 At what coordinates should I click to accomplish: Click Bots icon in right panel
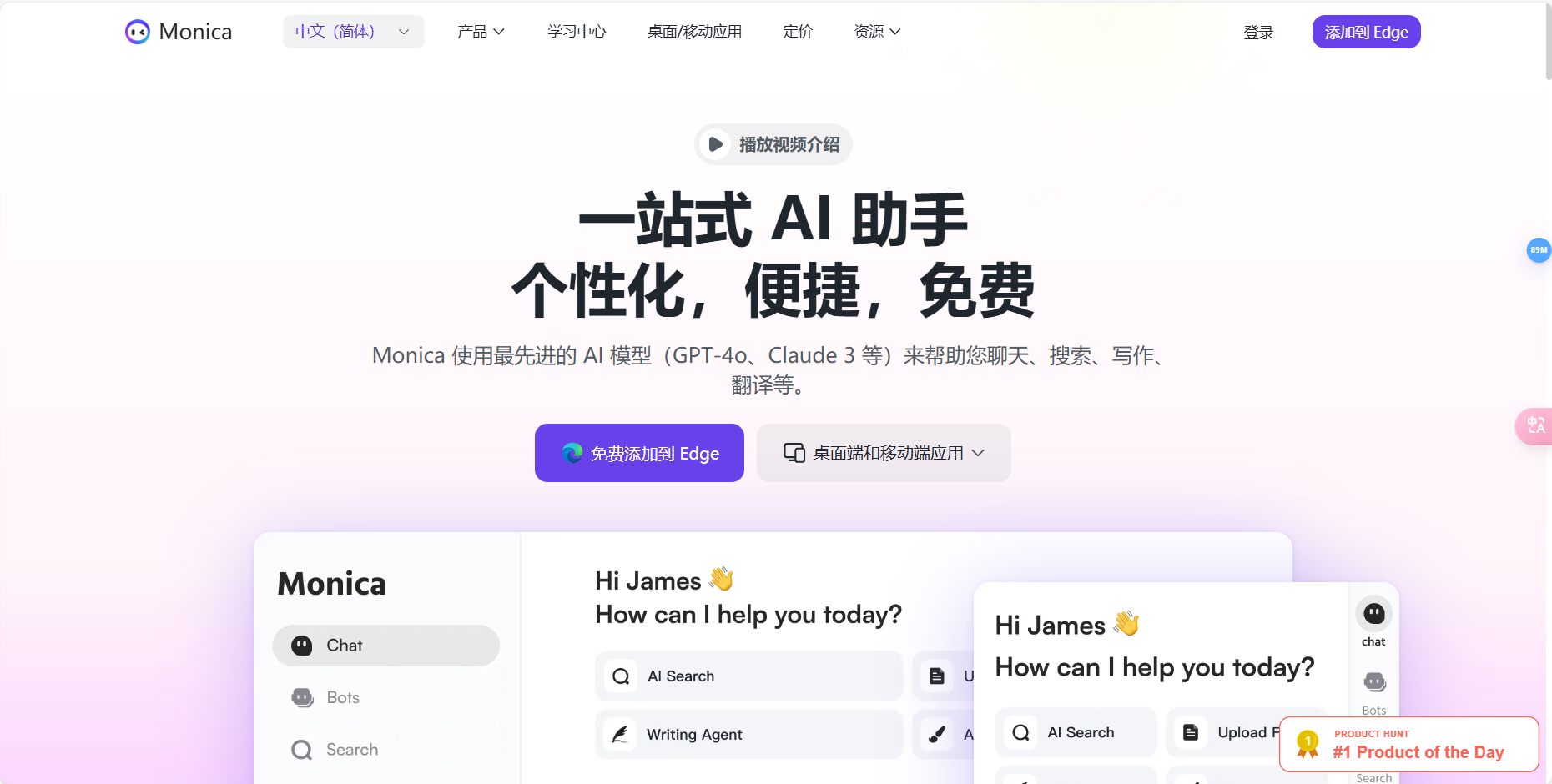[1373, 684]
